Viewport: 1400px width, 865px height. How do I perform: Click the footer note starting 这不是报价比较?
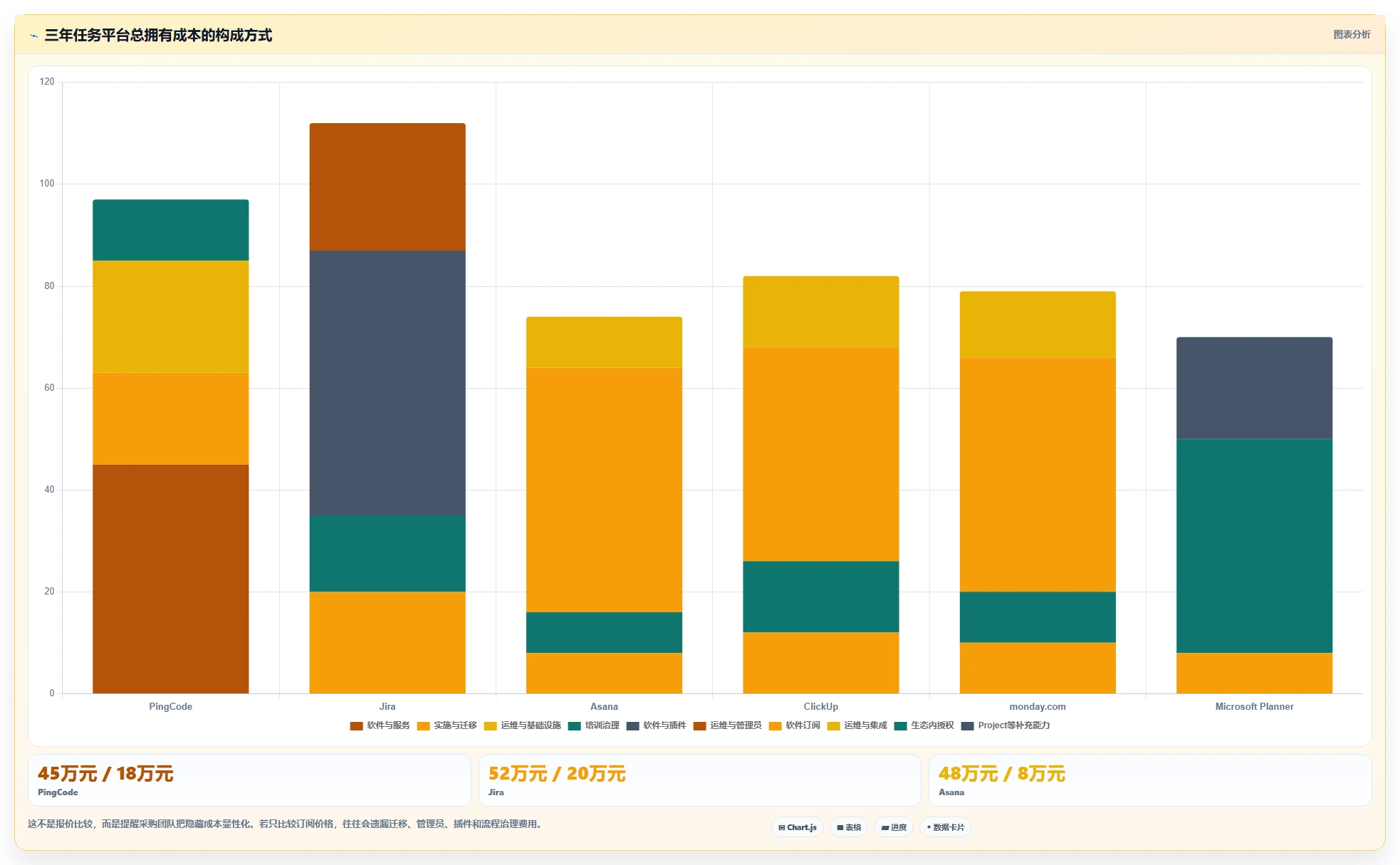pyautogui.click(x=286, y=824)
